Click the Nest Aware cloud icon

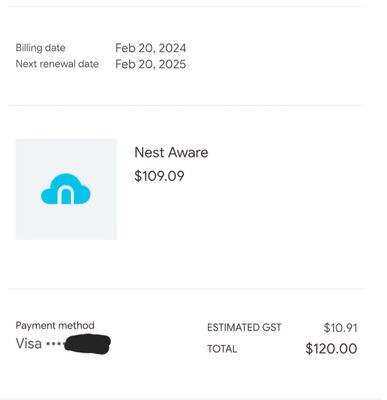(66, 189)
